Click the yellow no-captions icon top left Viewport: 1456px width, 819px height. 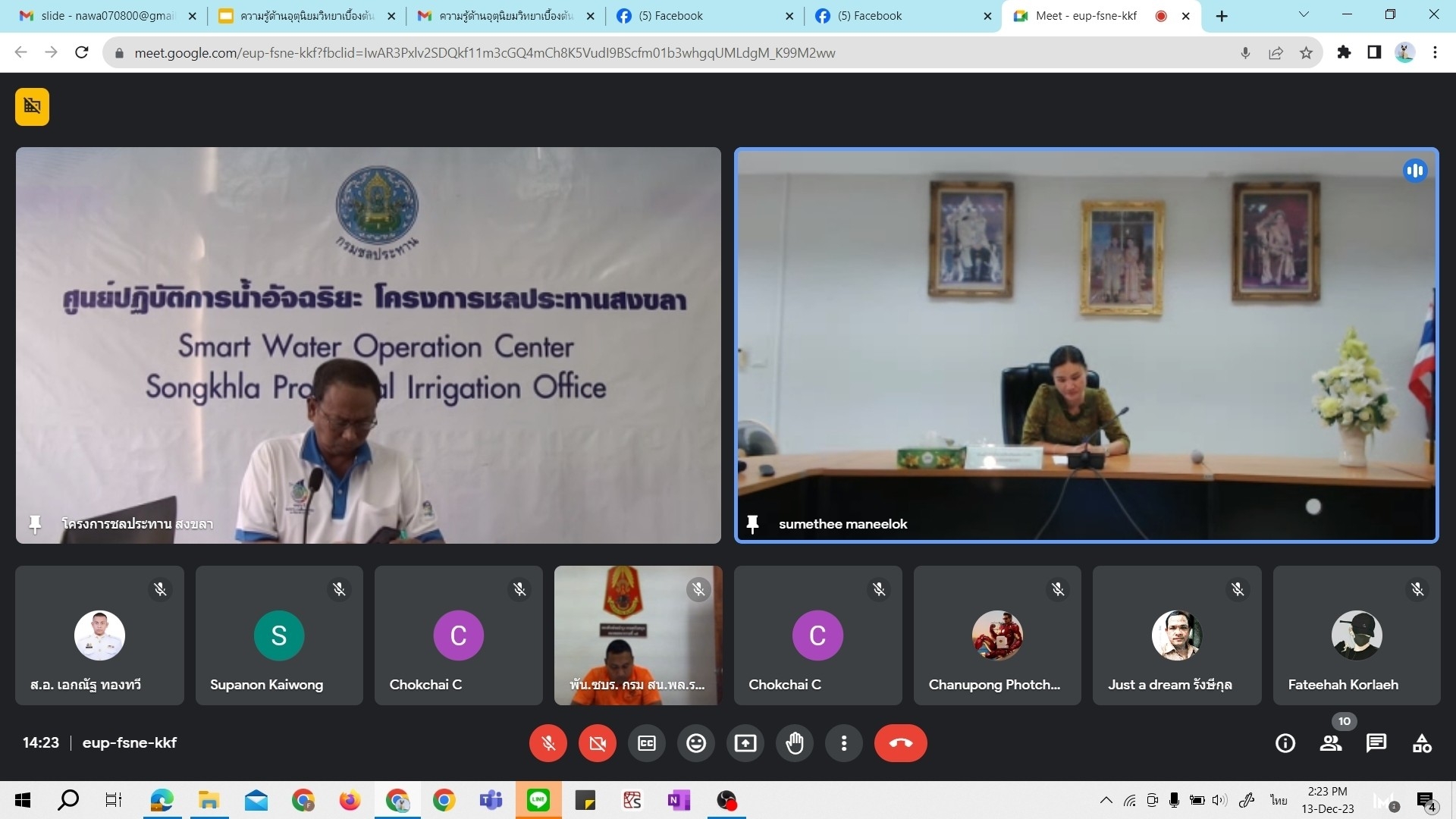[x=33, y=106]
